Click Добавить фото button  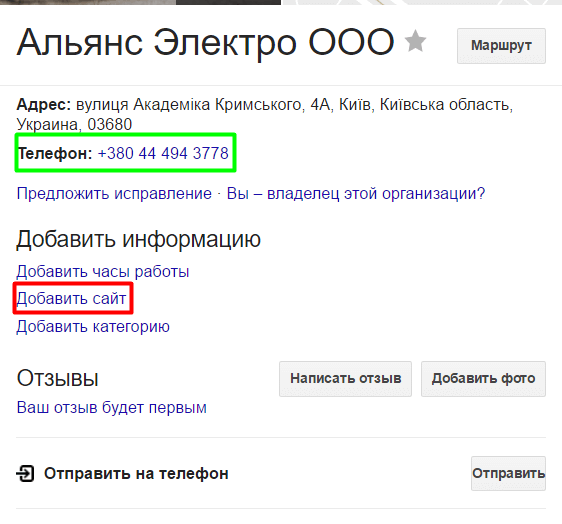click(x=484, y=379)
